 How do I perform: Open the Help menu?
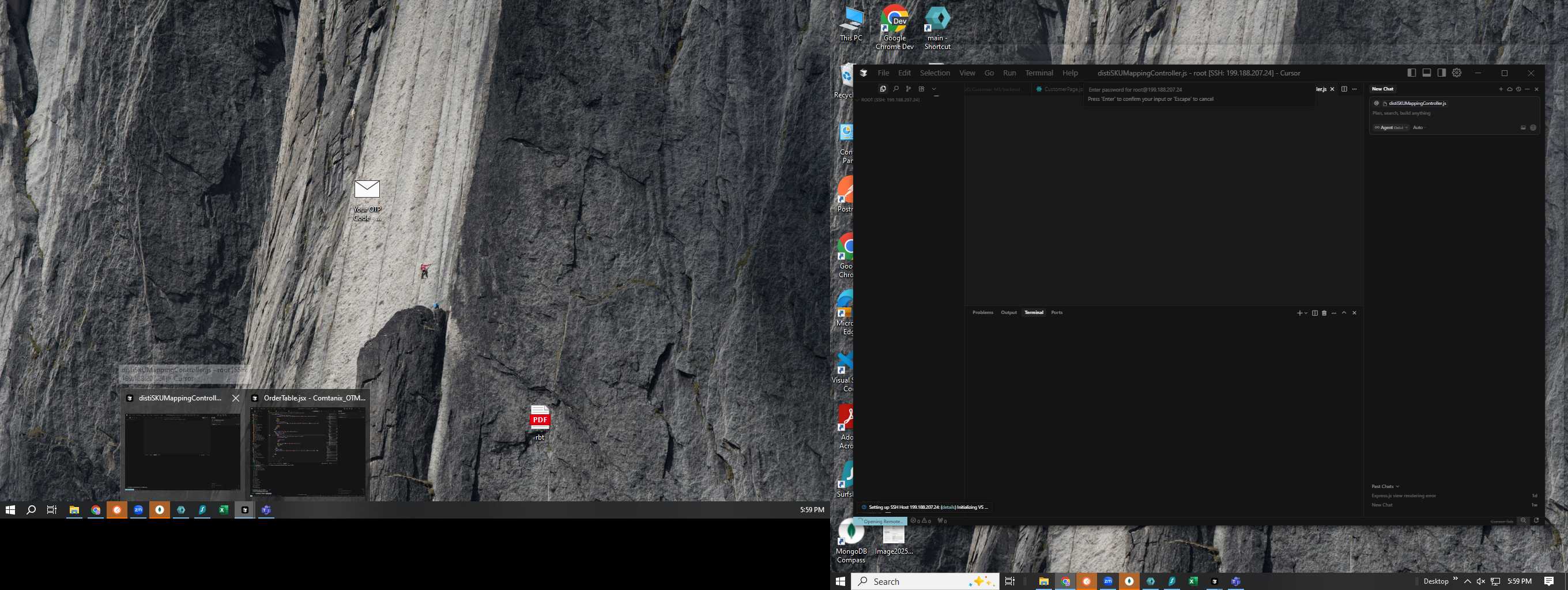[x=1070, y=73]
